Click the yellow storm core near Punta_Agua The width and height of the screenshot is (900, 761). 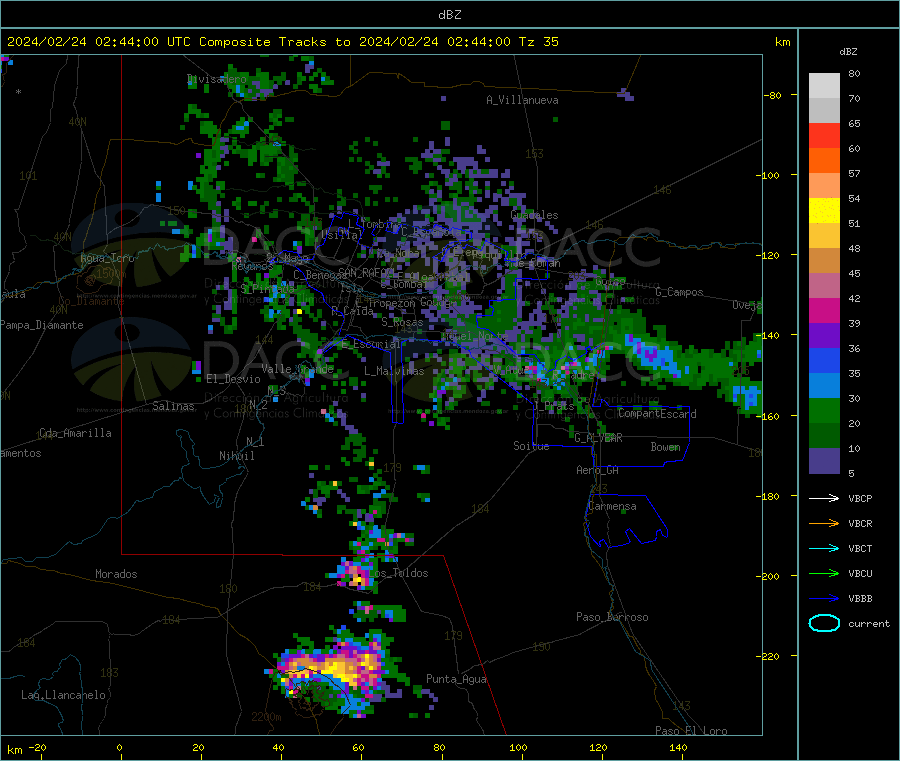pos(339,667)
